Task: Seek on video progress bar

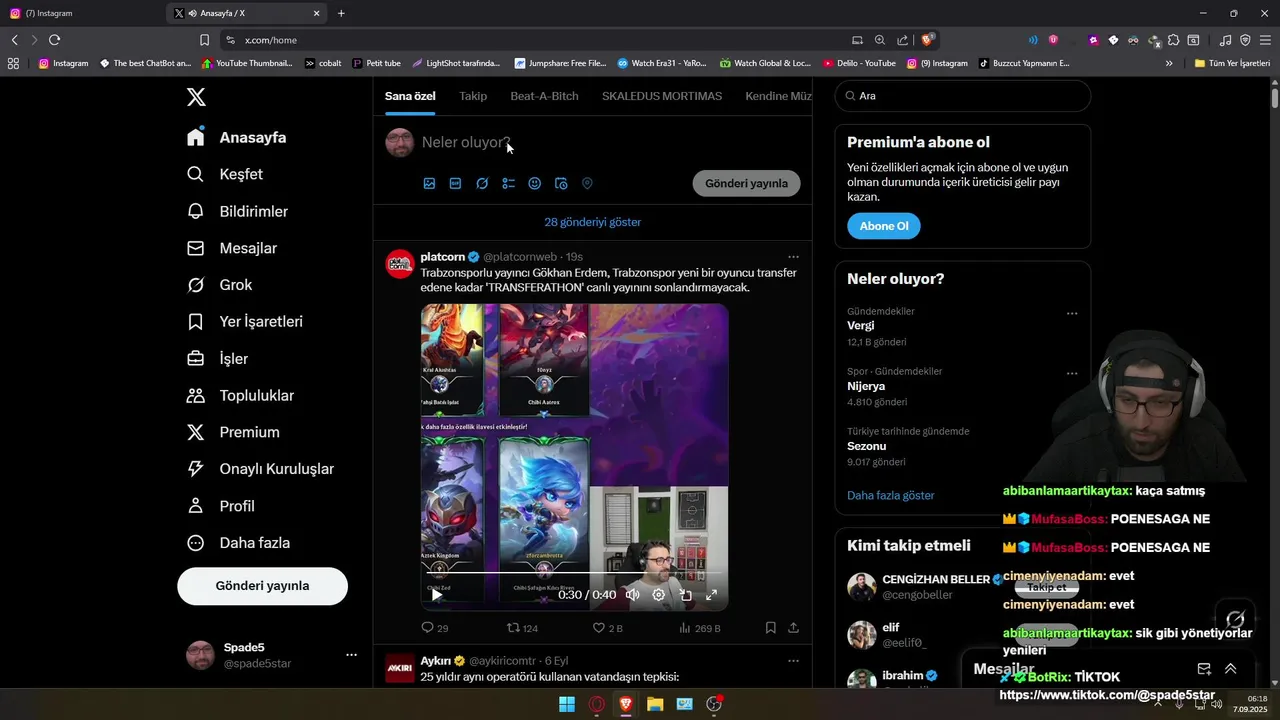Action: (574, 573)
